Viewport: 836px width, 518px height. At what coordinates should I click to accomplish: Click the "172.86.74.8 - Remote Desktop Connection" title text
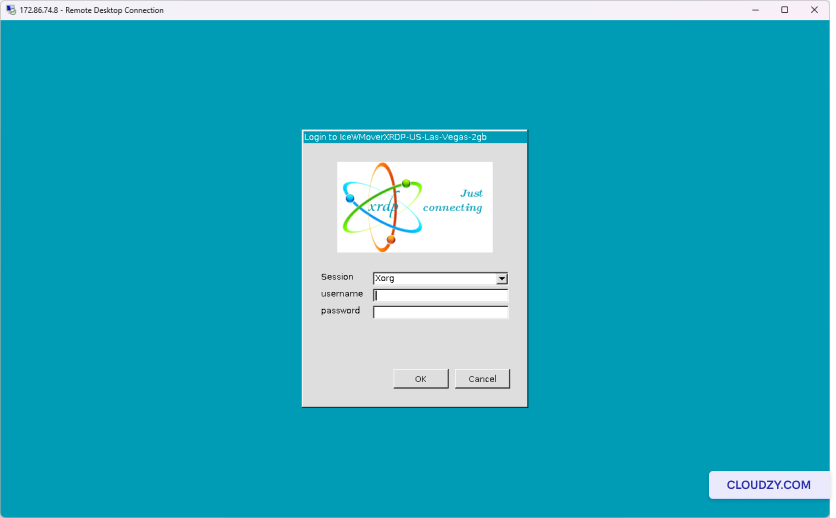click(x=92, y=10)
